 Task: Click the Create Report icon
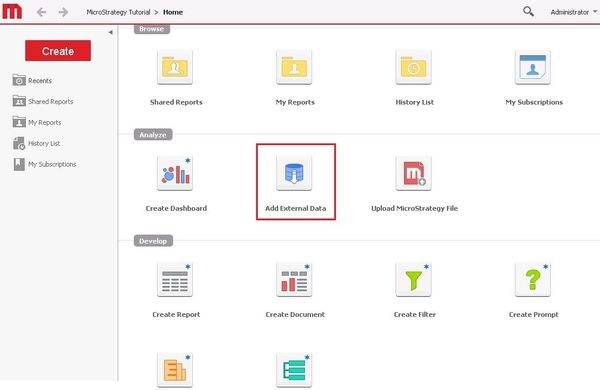[x=175, y=280]
